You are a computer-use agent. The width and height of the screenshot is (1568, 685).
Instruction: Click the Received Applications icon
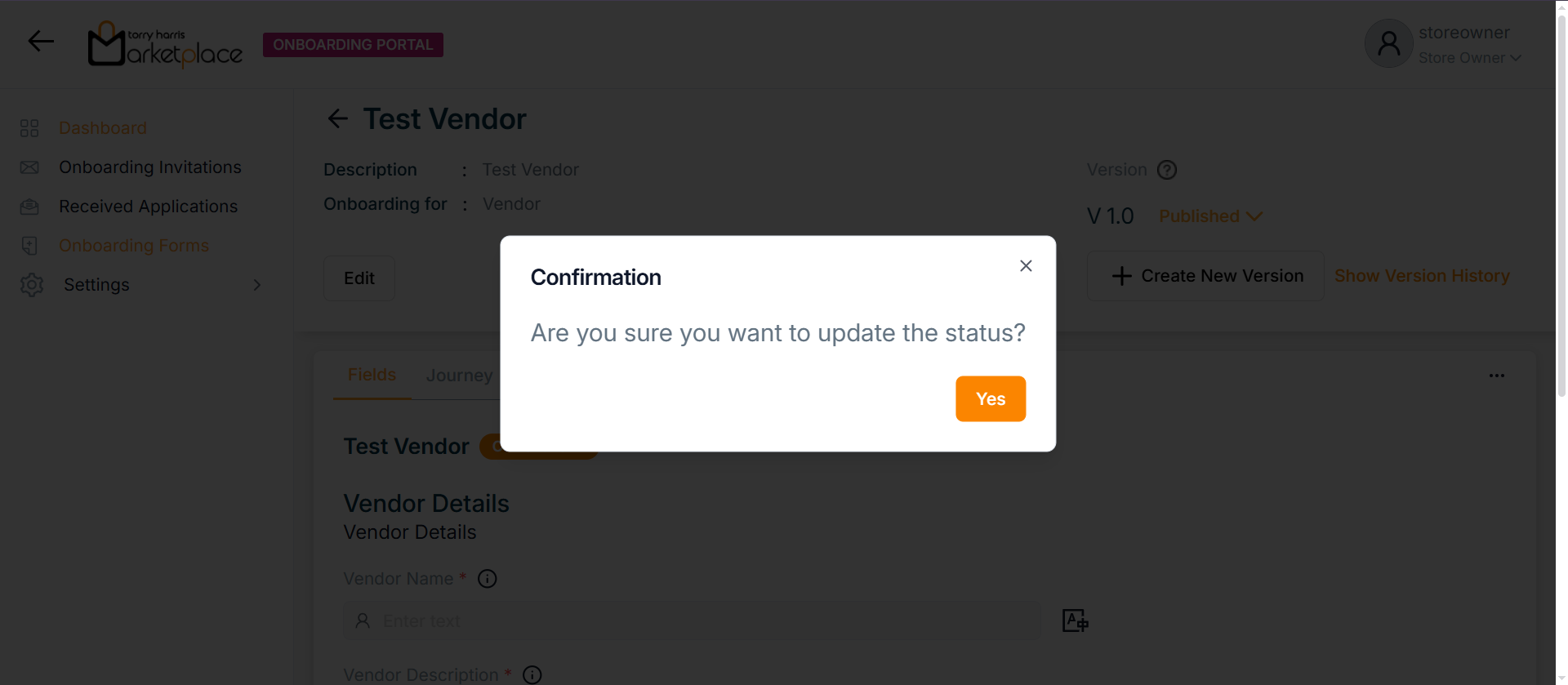29,207
